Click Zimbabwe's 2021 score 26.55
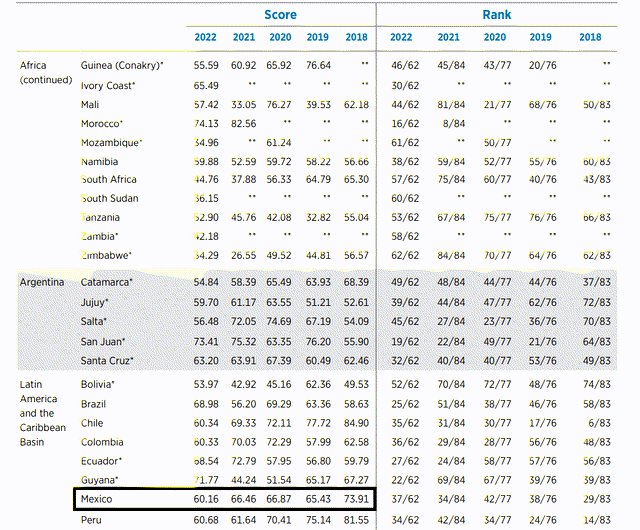 point(243,256)
